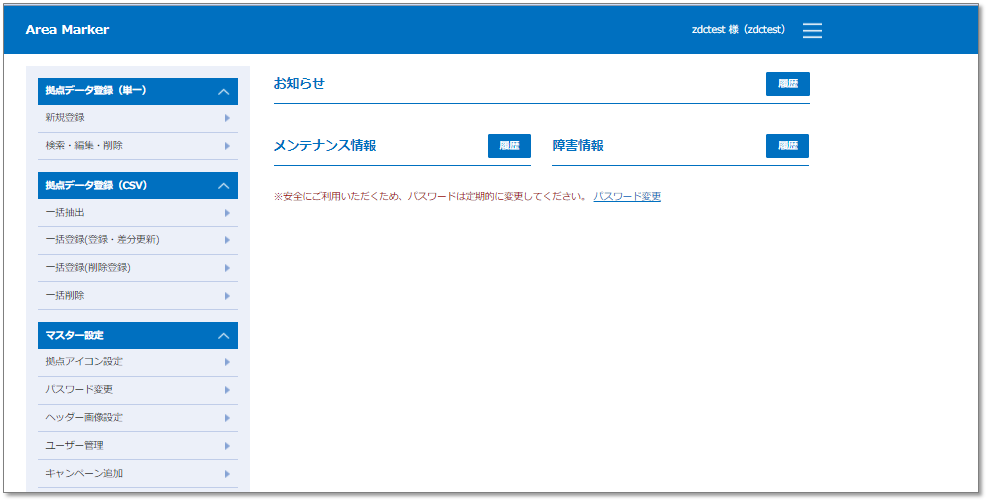Click arrow icon beside ユーザー管理

[x=227, y=446]
